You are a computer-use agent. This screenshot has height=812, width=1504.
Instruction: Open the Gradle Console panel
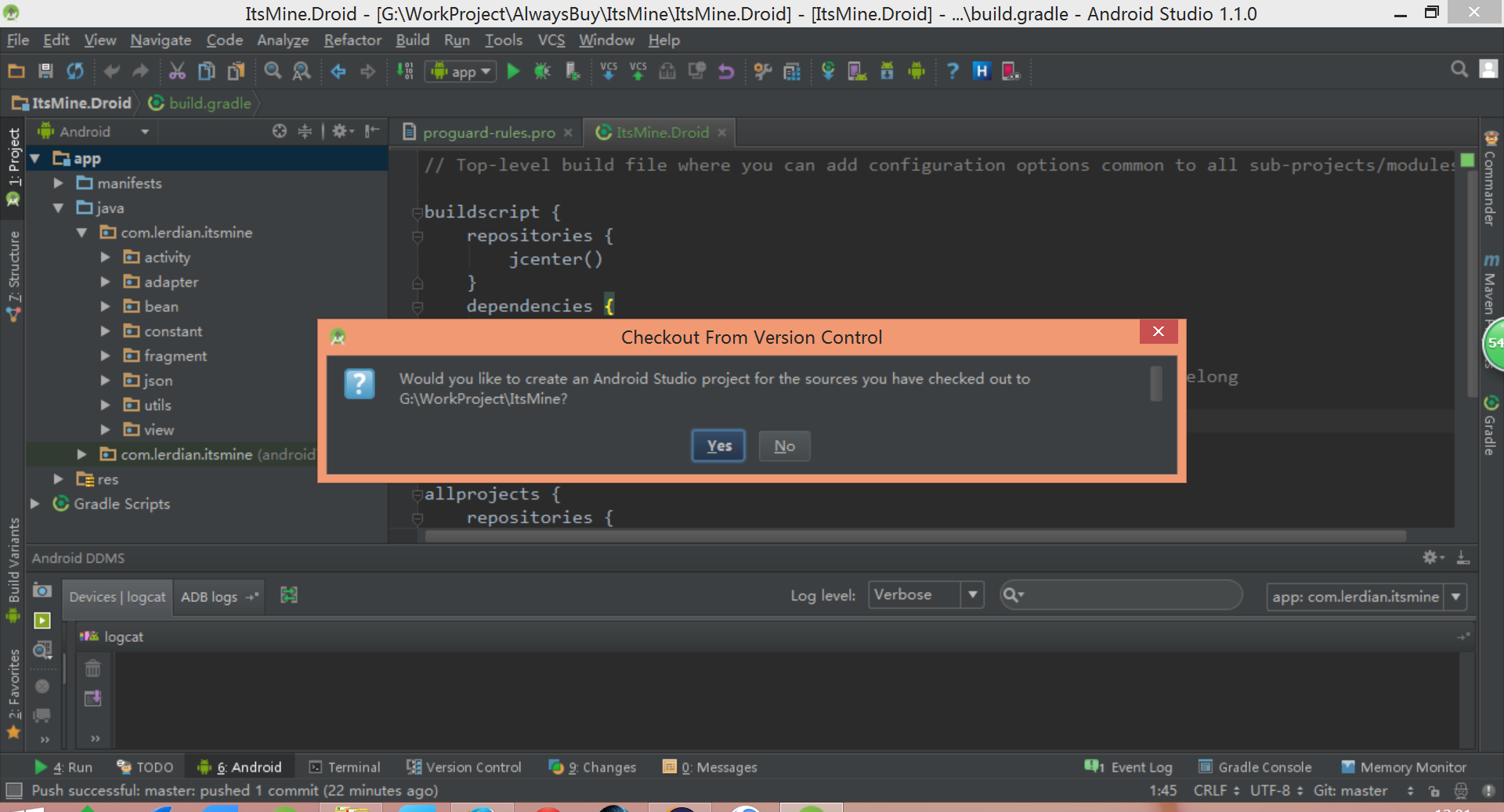[x=1255, y=767]
